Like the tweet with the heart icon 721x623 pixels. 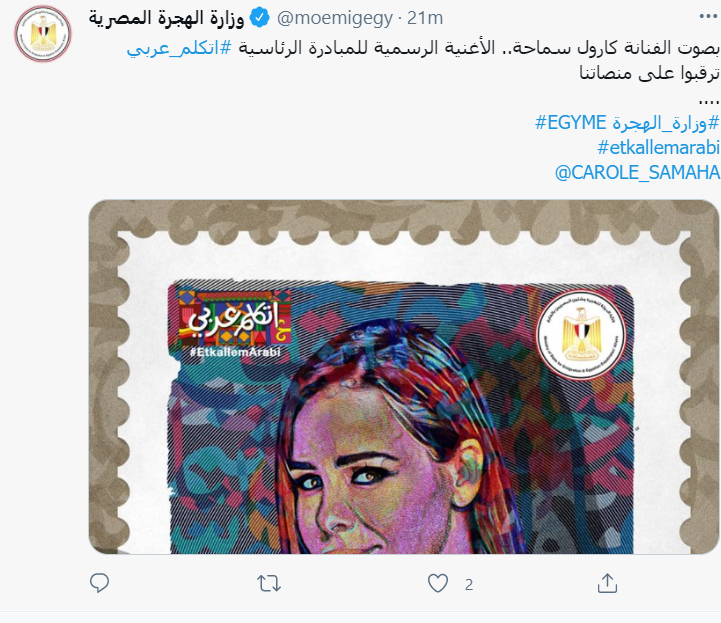[438, 583]
